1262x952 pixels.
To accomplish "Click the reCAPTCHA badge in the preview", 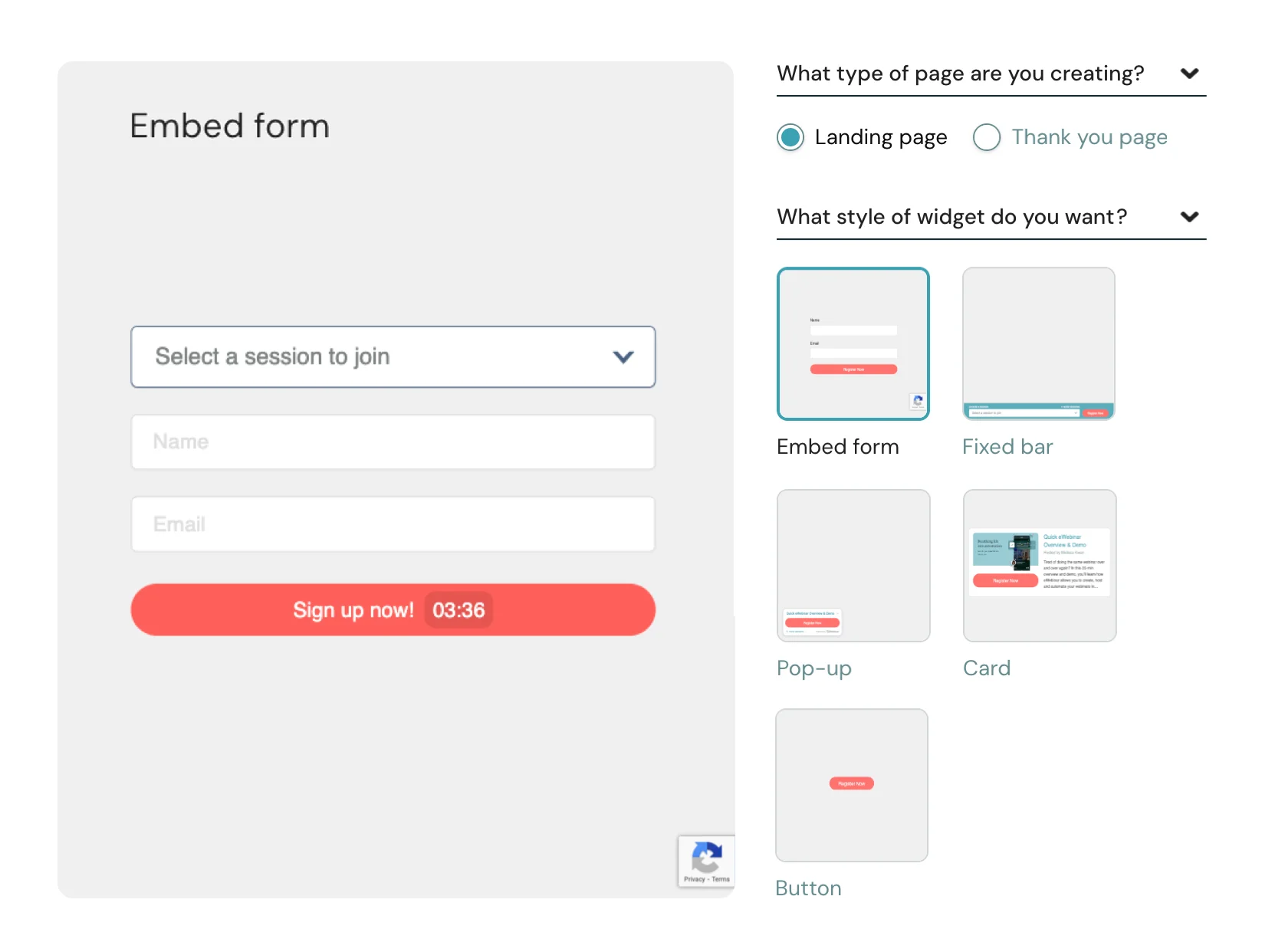I will [706, 861].
